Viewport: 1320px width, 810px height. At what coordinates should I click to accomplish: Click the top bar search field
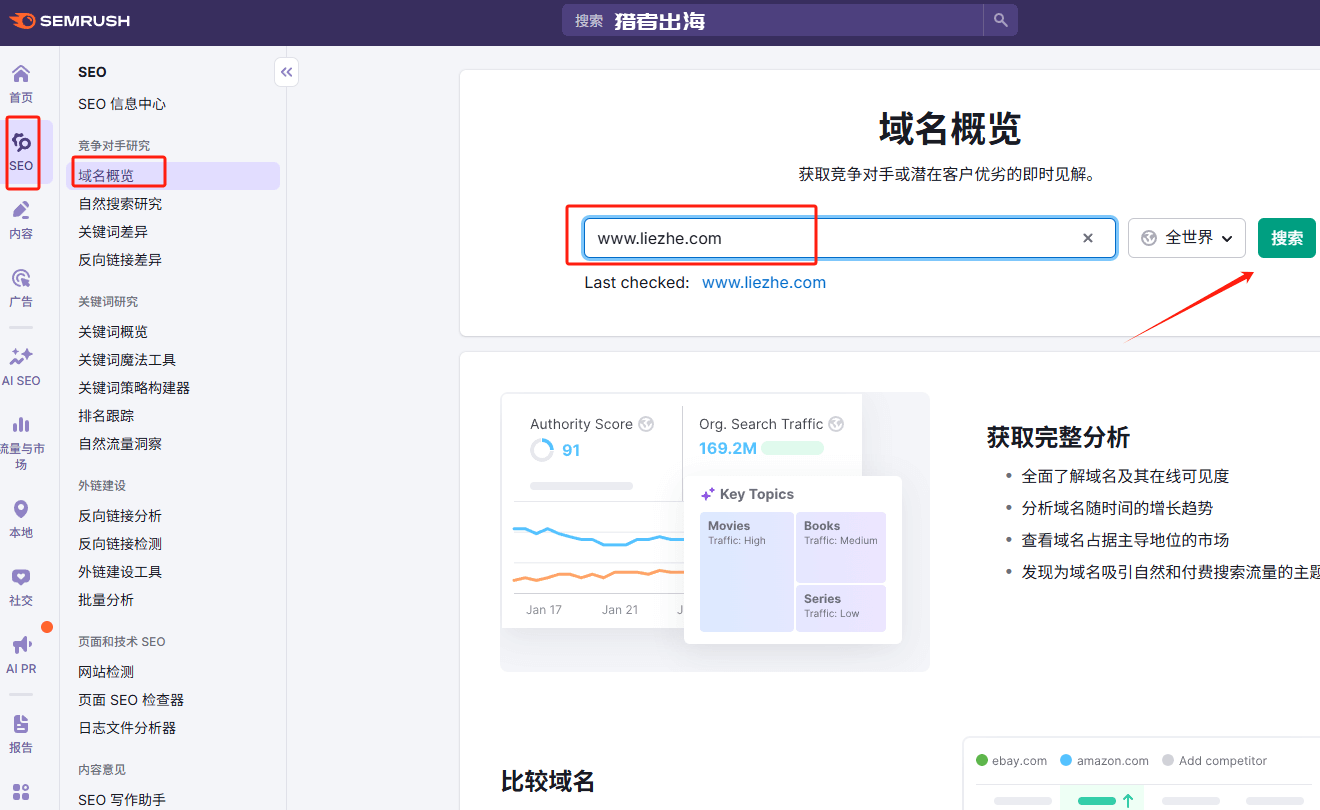click(x=773, y=20)
